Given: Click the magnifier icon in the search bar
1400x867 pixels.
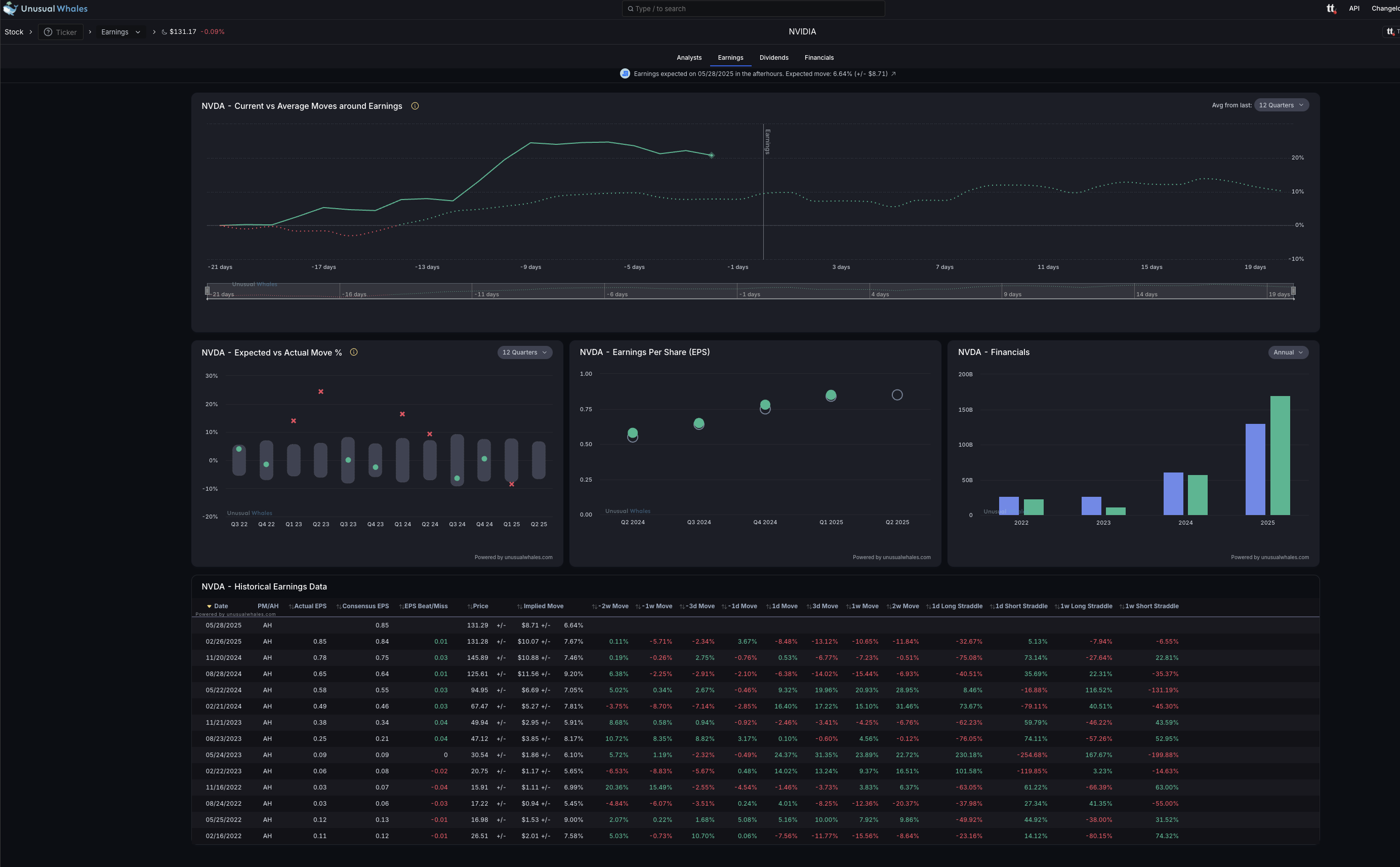Looking at the screenshot, I should click(630, 9).
